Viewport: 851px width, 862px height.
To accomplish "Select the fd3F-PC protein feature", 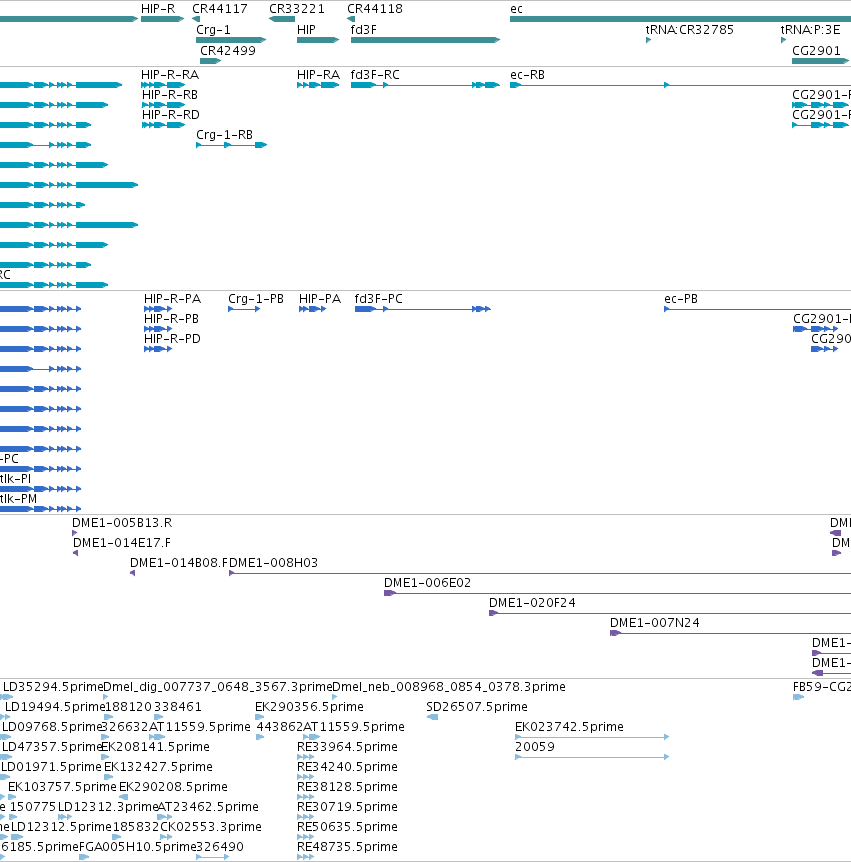I will pyautogui.click(x=423, y=309).
